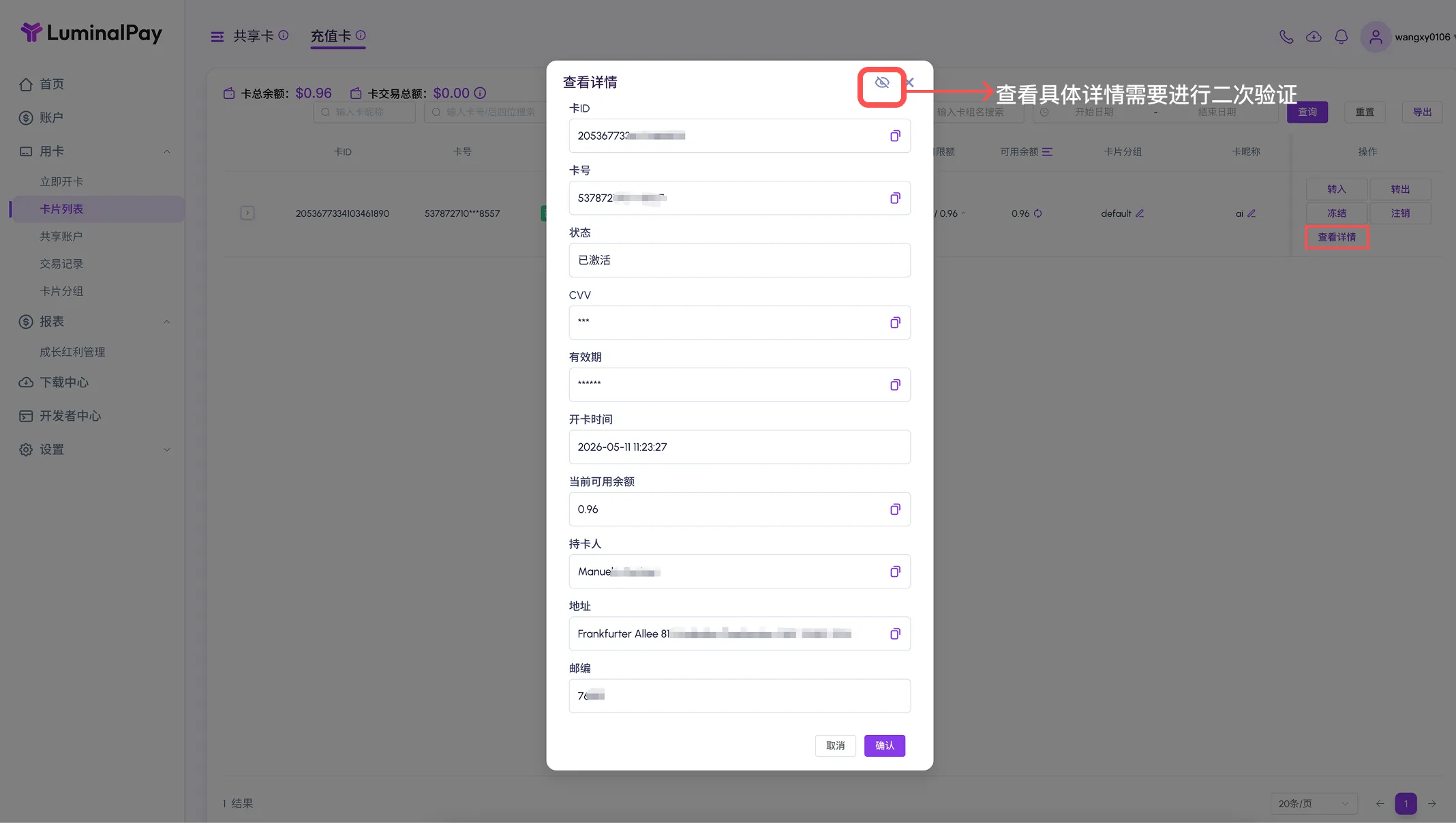Copy the 地址 address field

895,633
